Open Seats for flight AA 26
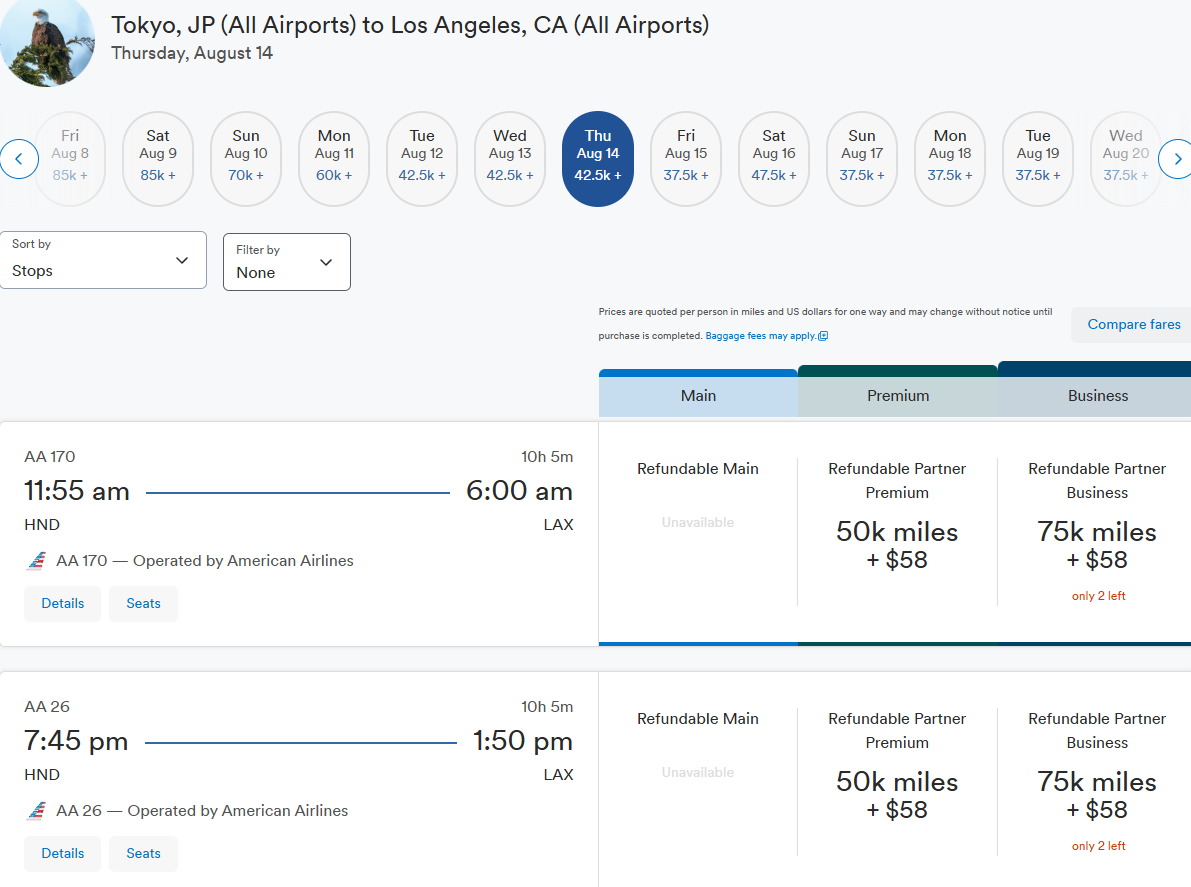Viewport: 1191px width, 887px height. coord(144,854)
